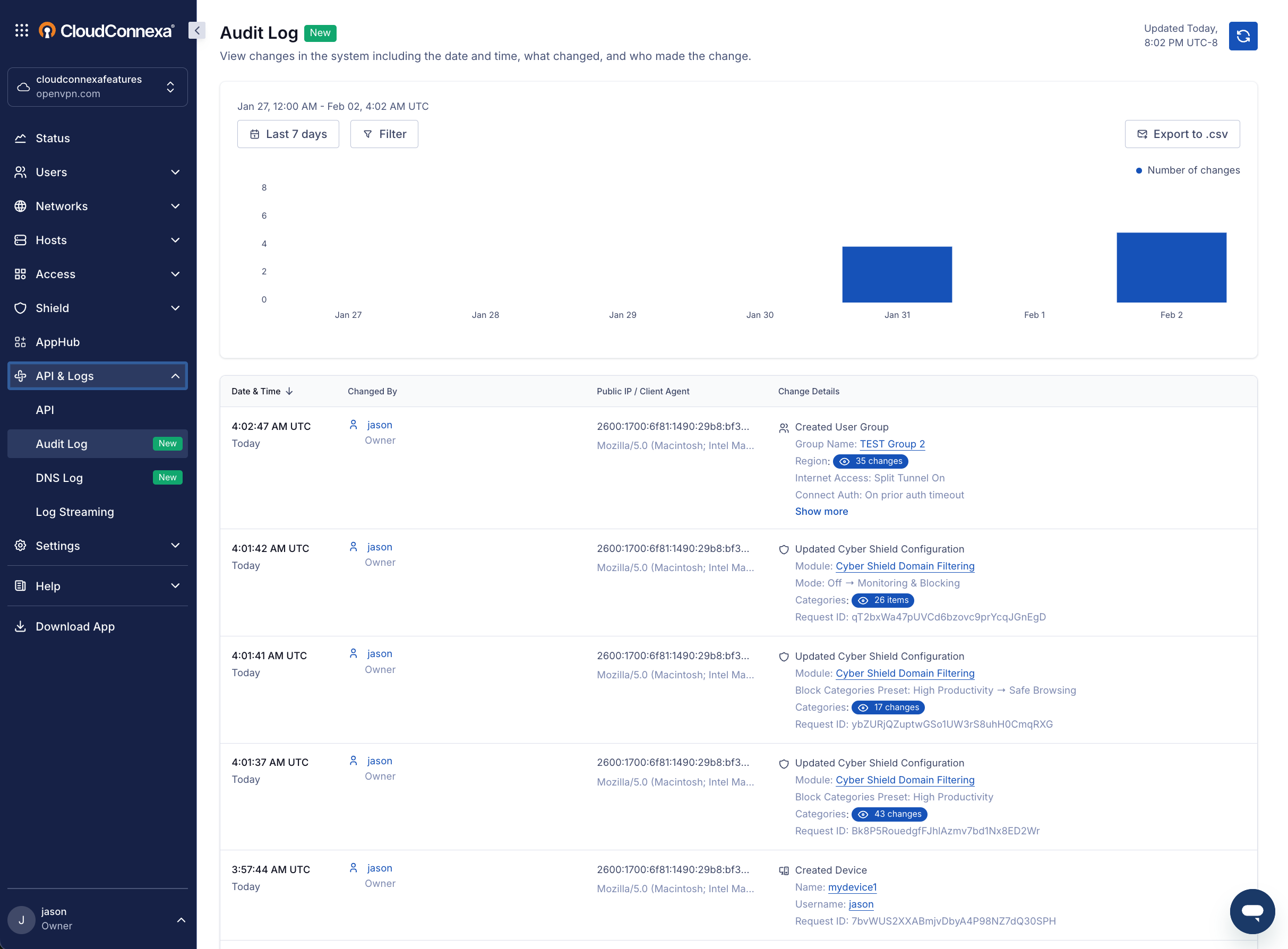The width and height of the screenshot is (1288, 949).
Task: Collapse the API & Logs section
Action: [x=175, y=376]
